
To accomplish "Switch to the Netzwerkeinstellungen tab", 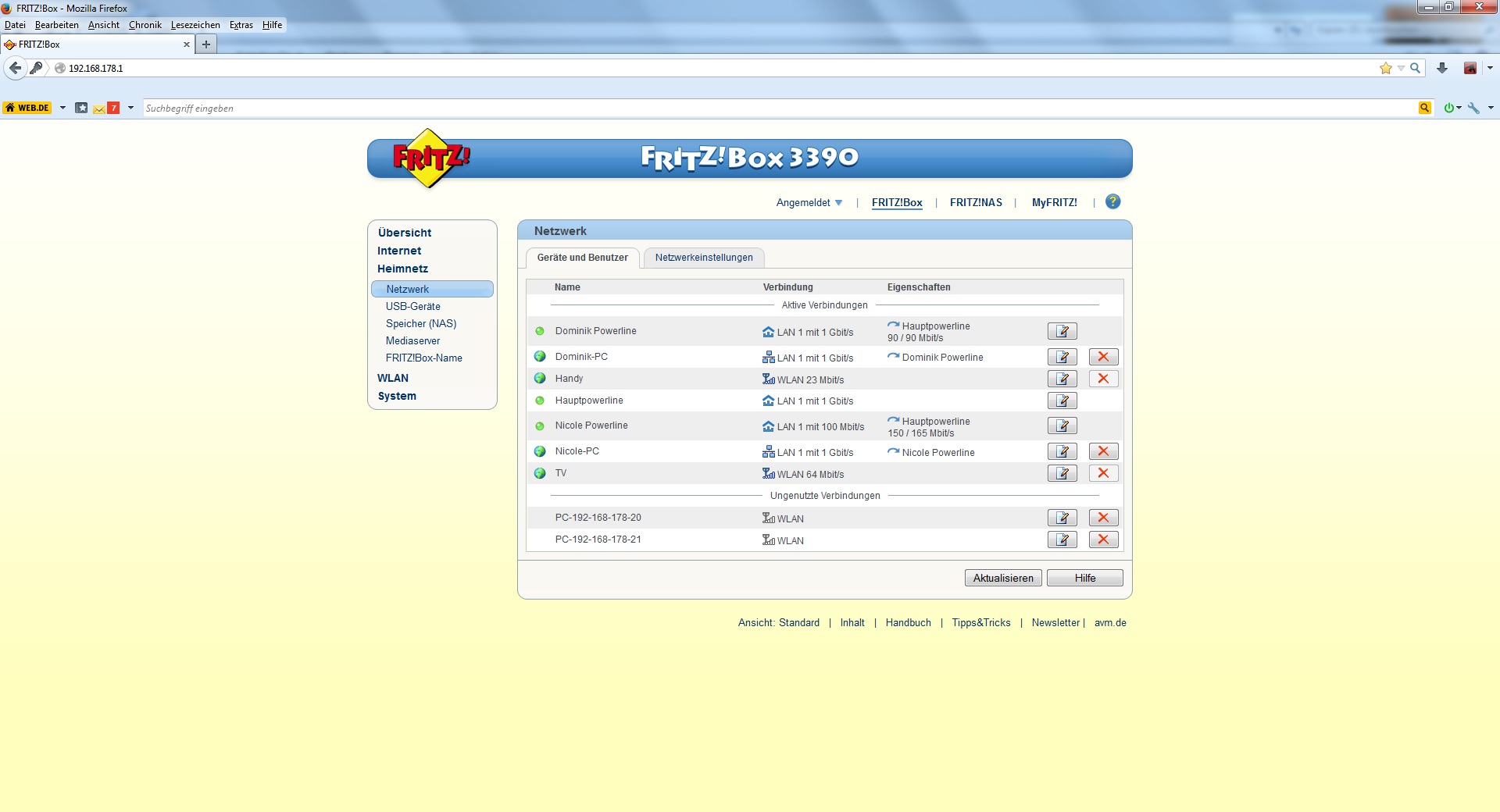I will [704, 258].
